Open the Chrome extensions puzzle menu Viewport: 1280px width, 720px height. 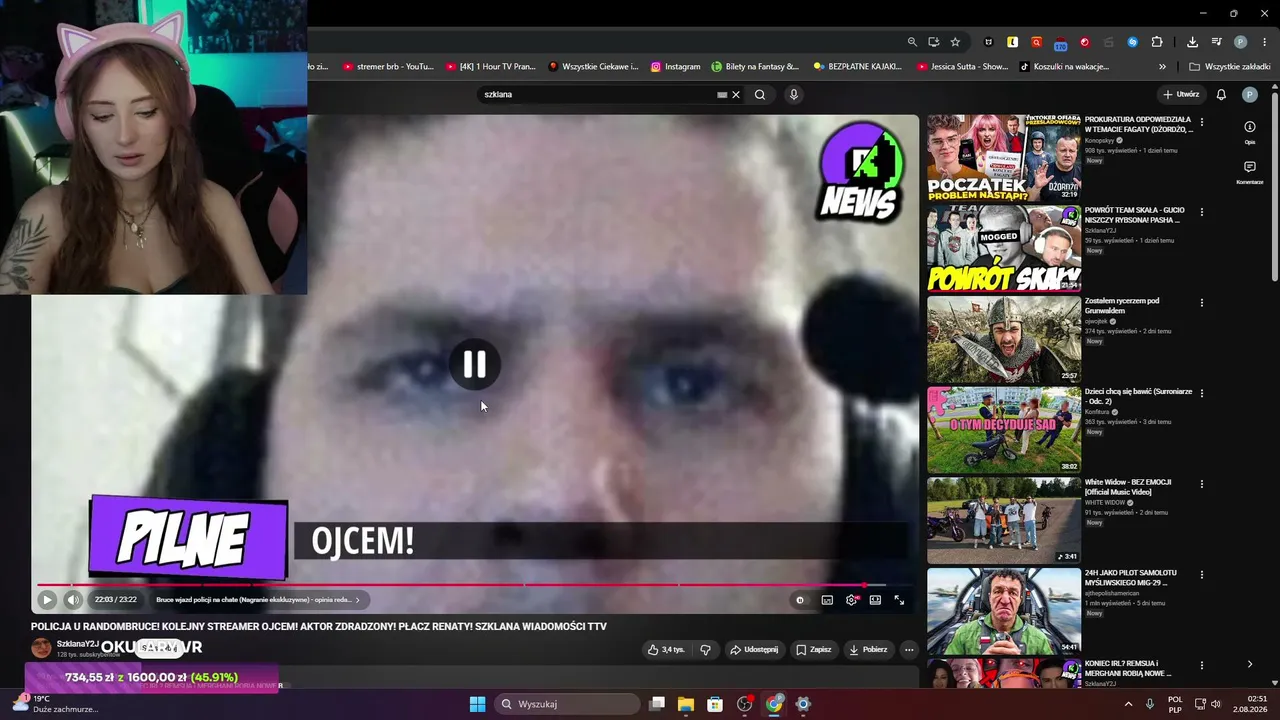tap(1157, 42)
